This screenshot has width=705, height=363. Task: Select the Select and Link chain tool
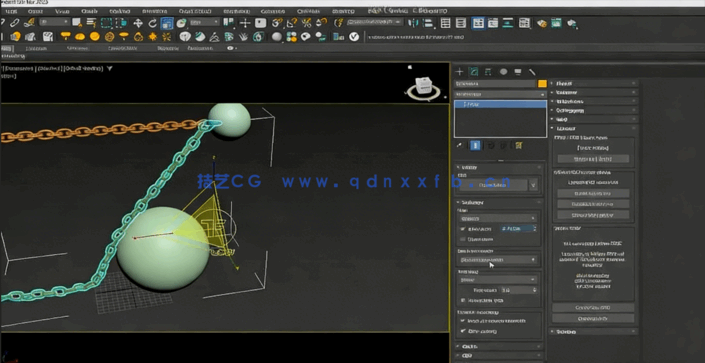pos(14,22)
